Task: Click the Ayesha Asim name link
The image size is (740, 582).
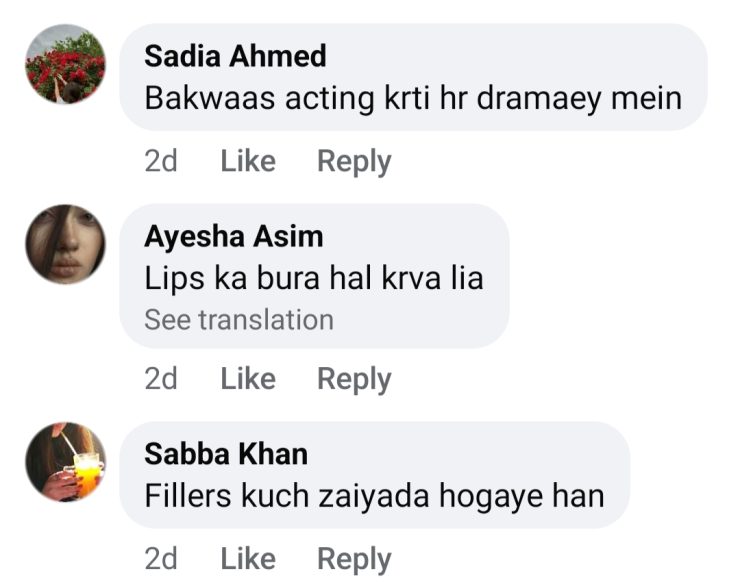Action: point(234,236)
